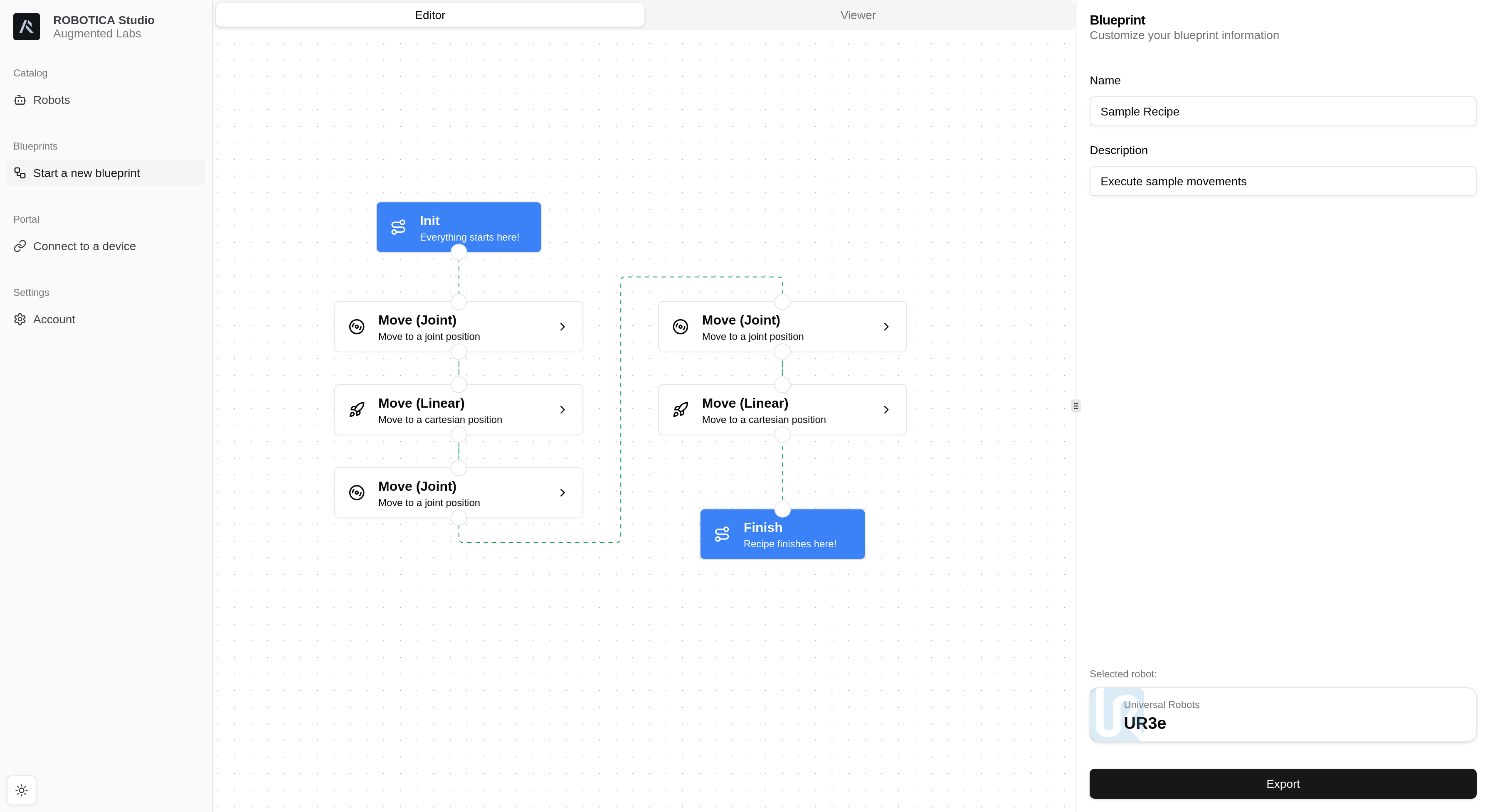Click the rocket icon on right Move (Linear) node
Image resolution: width=1490 pixels, height=812 pixels.
click(x=681, y=409)
